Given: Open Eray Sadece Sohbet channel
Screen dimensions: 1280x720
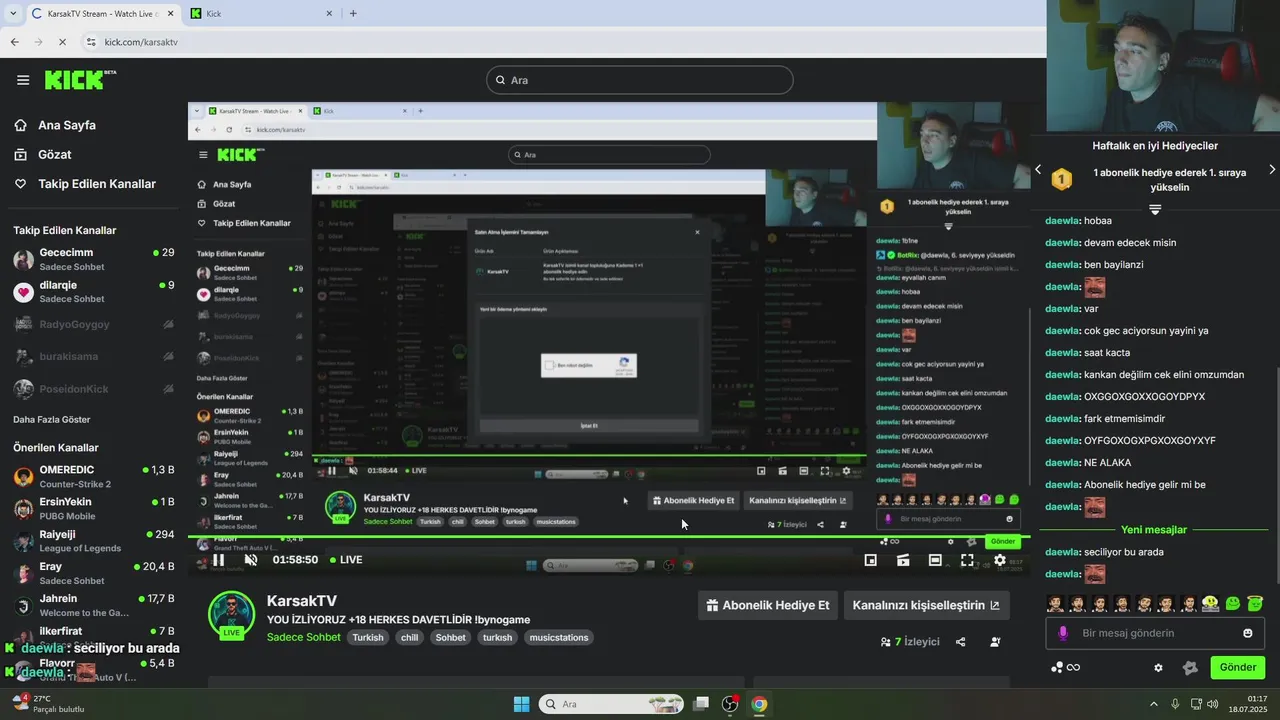Looking at the screenshot, I should point(93,573).
